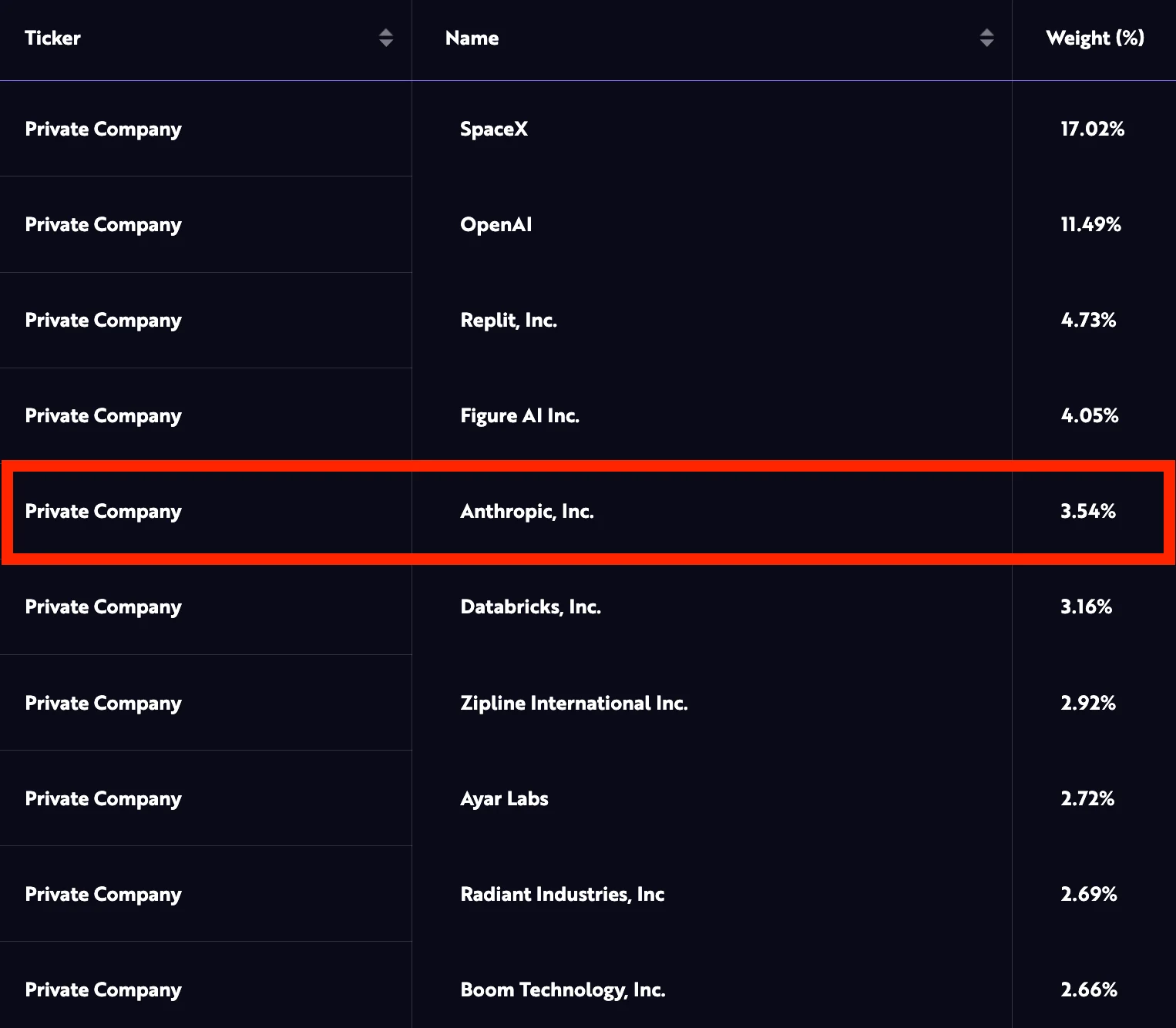Click the descending arrow on Name sorter
Screen dimensions: 1176x1028
986,43
